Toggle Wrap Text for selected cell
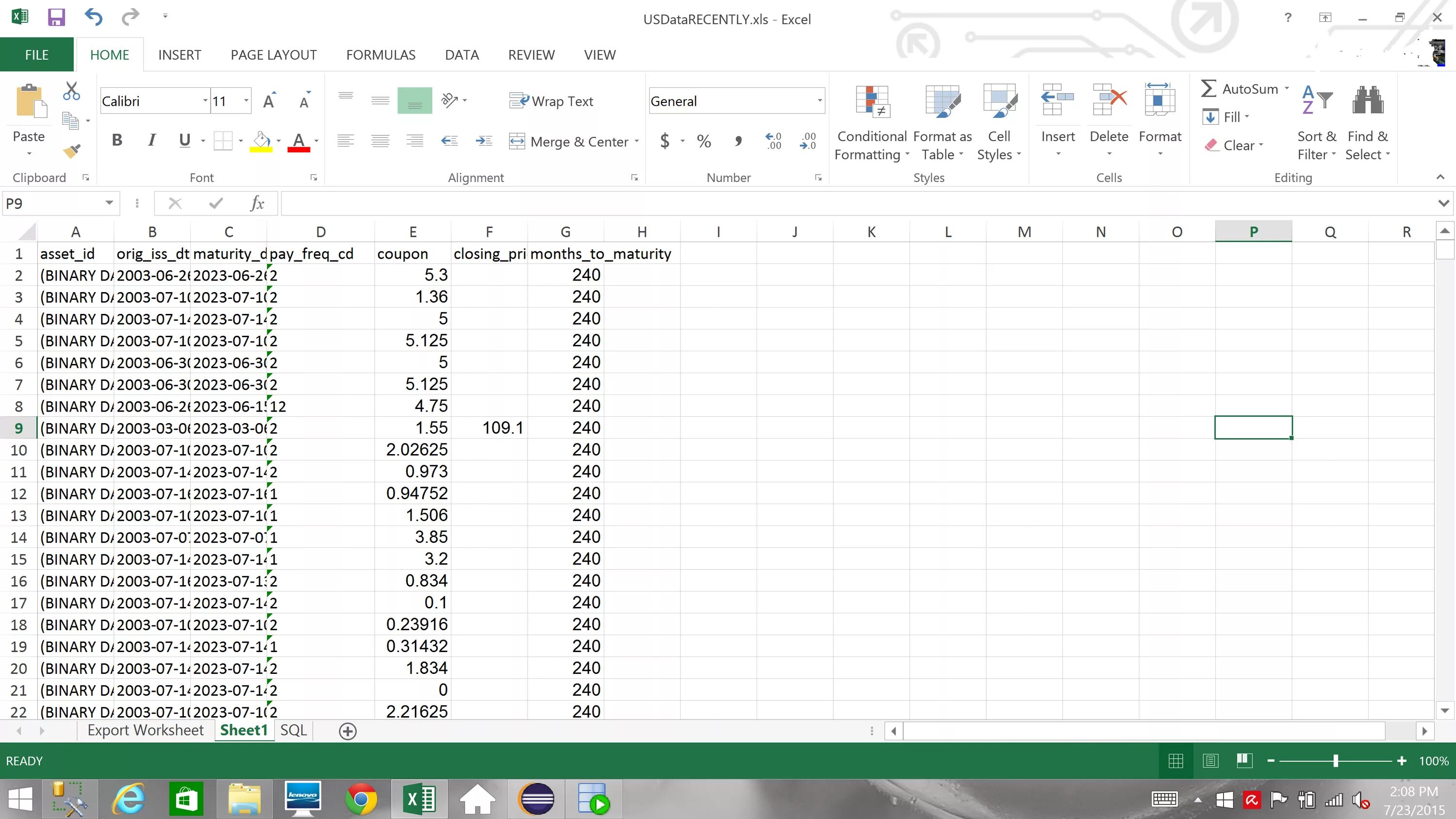 click(x=554, y=101)
